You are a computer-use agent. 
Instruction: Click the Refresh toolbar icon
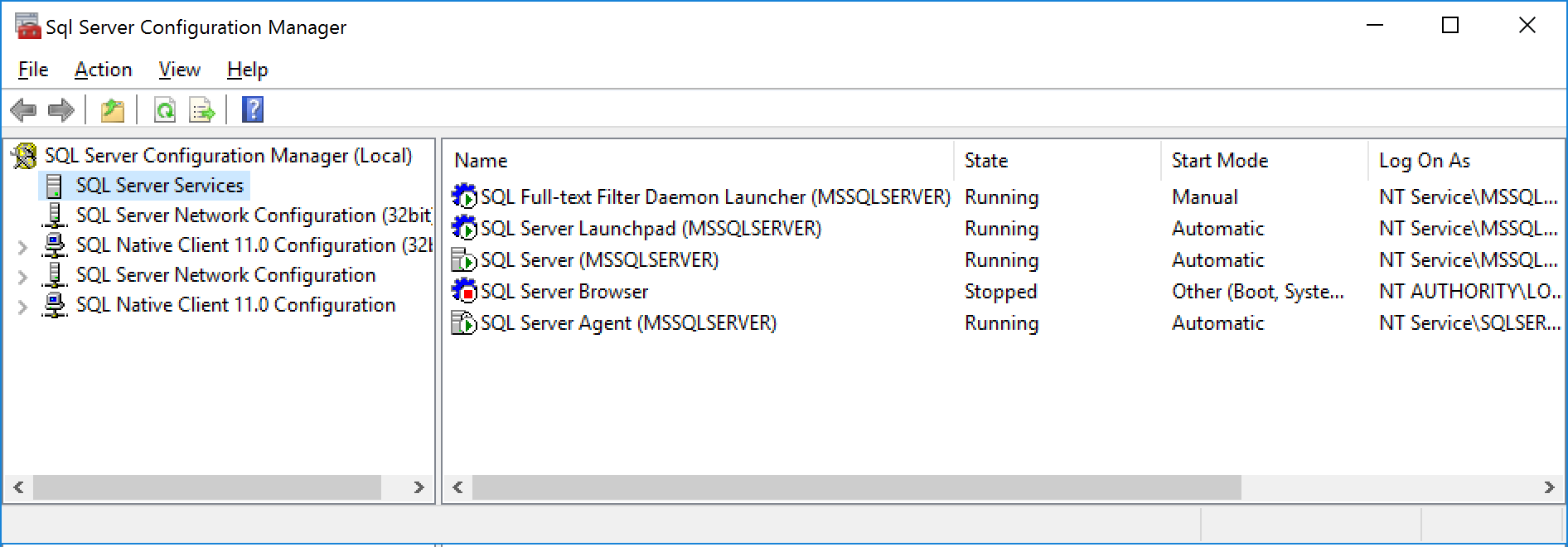coord(165,109)
